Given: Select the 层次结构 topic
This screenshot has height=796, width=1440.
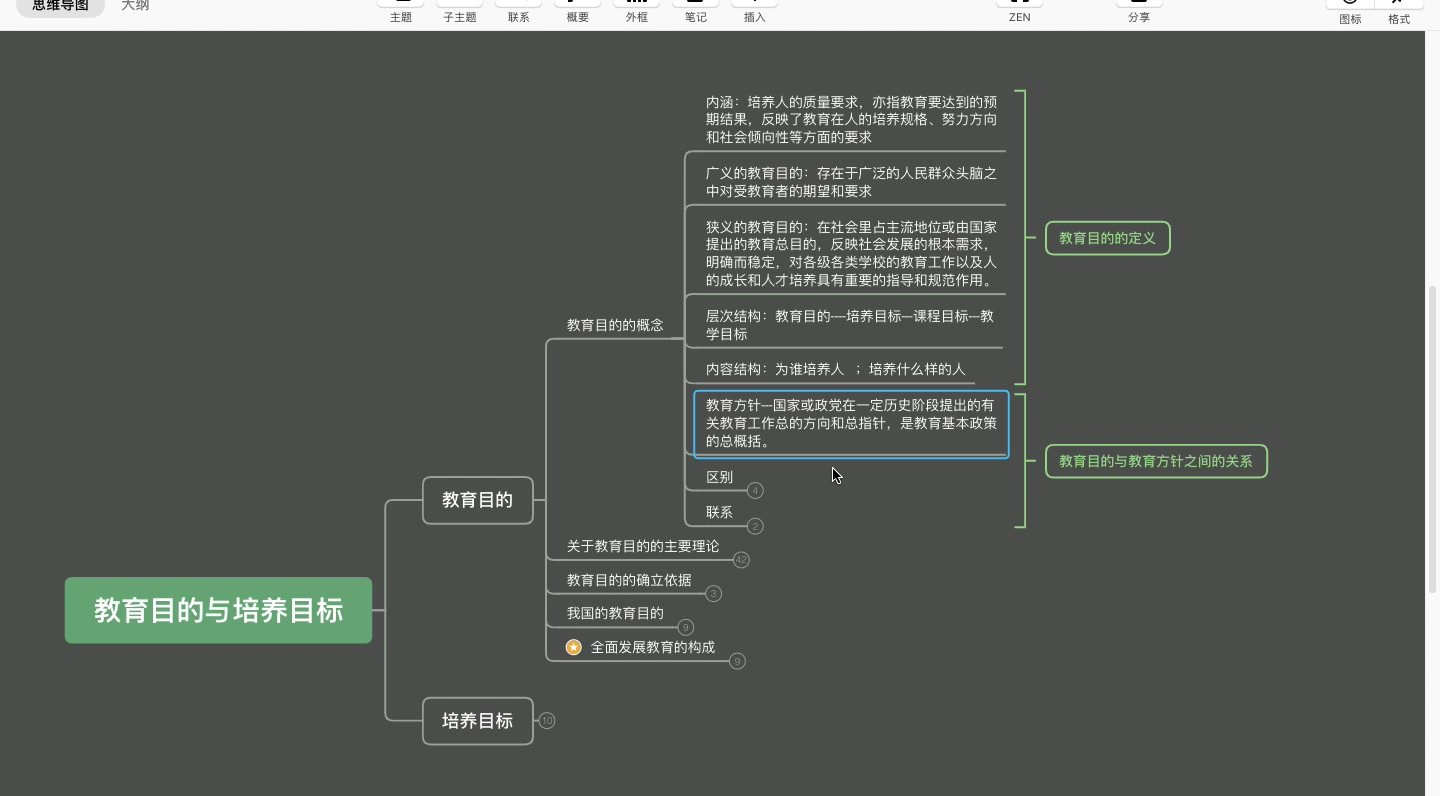Looking at the screenshot, I should (x=850, y=325).
